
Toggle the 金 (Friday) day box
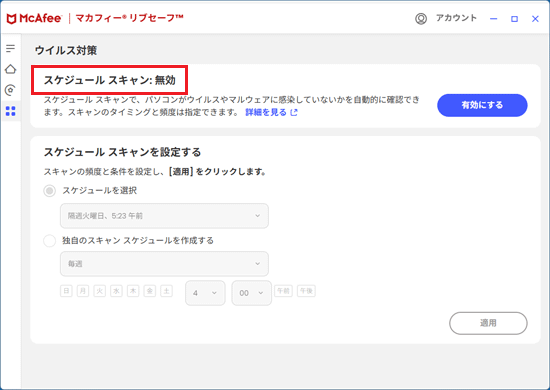coord(150,291)
